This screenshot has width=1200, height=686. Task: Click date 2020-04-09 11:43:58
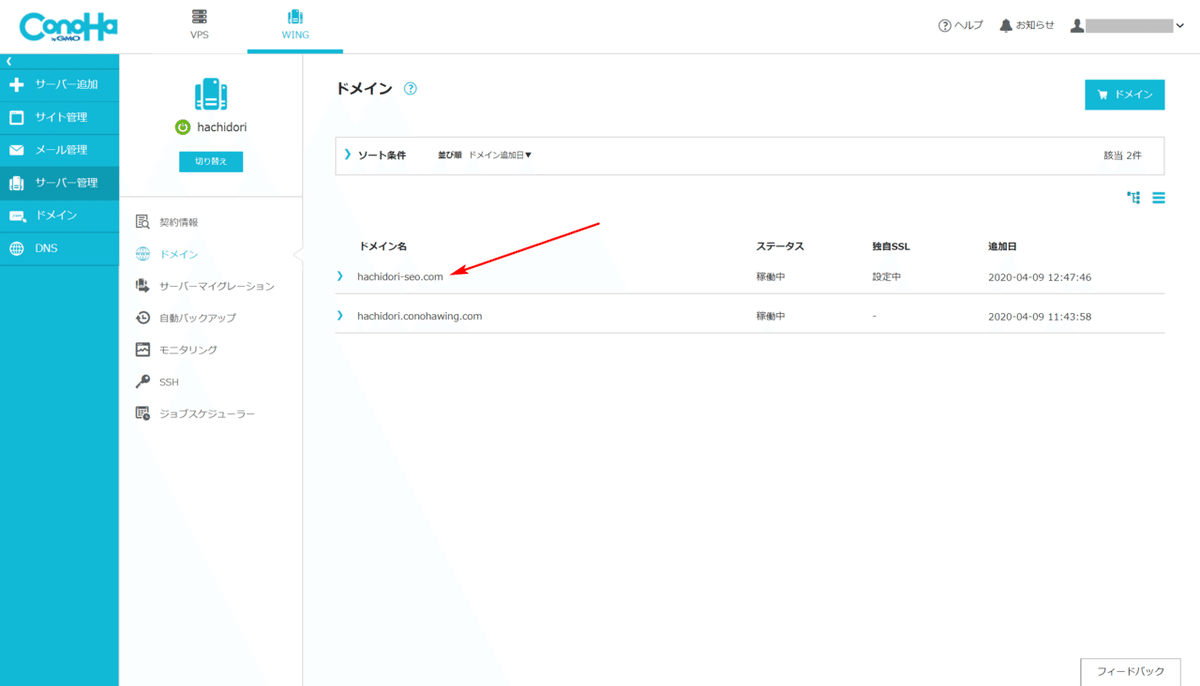tap(1039, 317)
